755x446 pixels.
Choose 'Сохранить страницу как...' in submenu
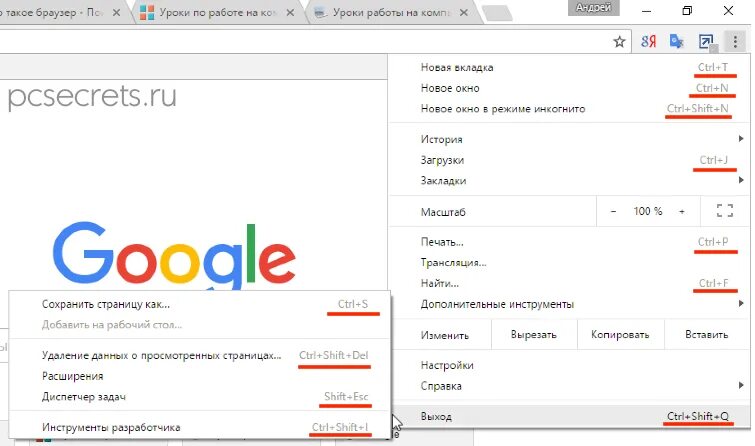point(199,304)
